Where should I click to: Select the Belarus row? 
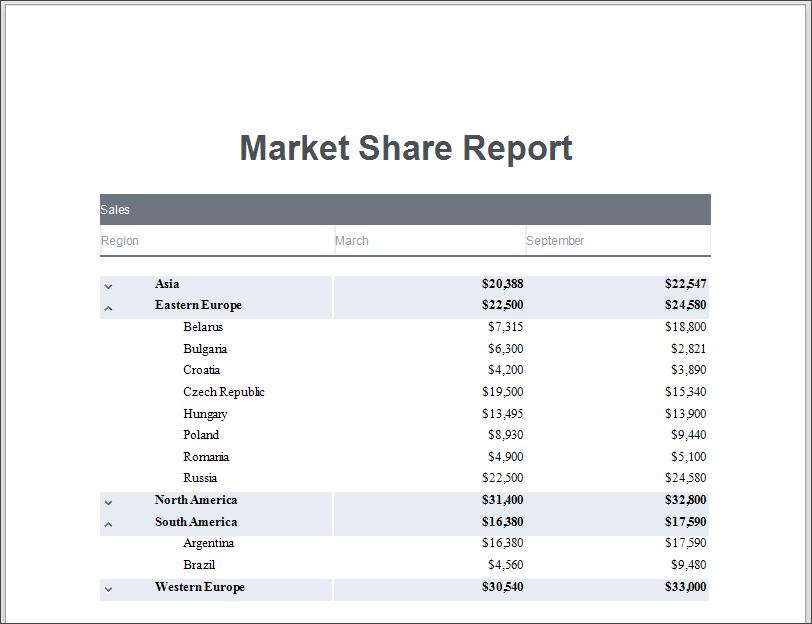(203, 326)
